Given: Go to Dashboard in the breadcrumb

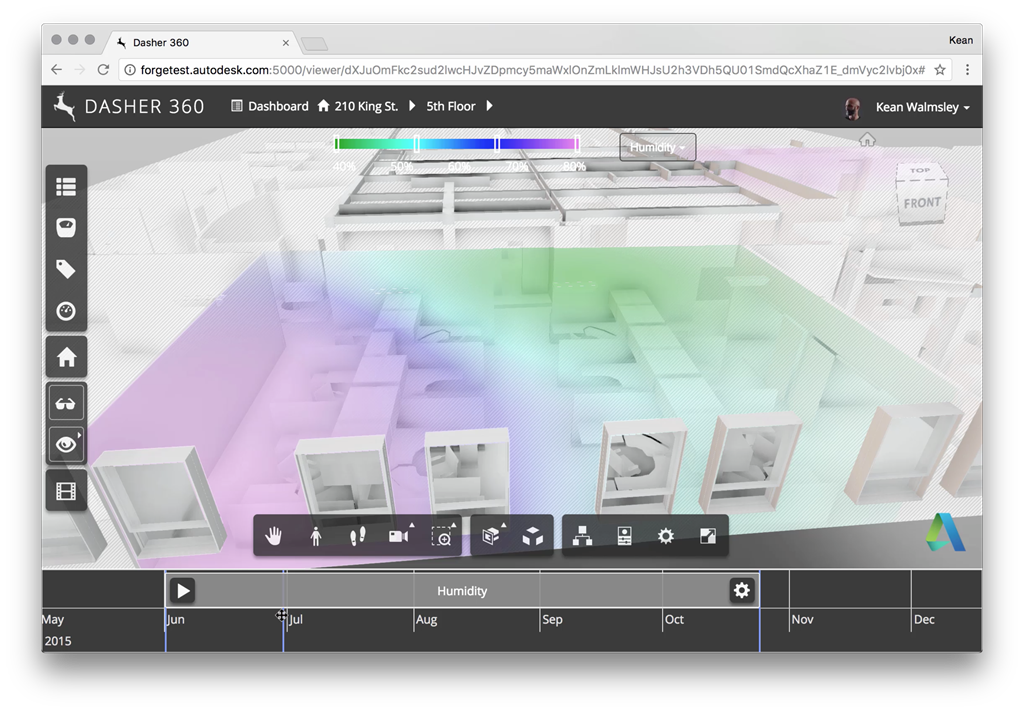Looking at the screenshot, I should pos(270,106).
